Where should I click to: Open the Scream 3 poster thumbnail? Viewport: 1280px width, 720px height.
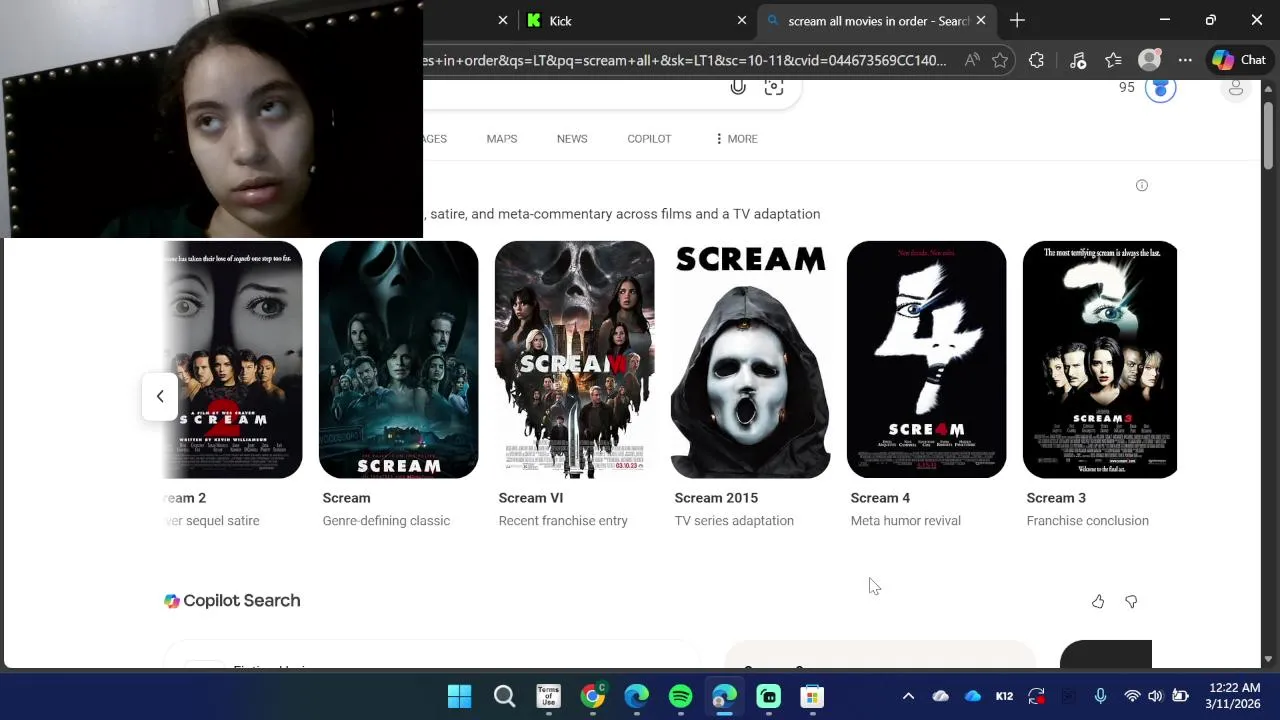(x=1100, y=359)
